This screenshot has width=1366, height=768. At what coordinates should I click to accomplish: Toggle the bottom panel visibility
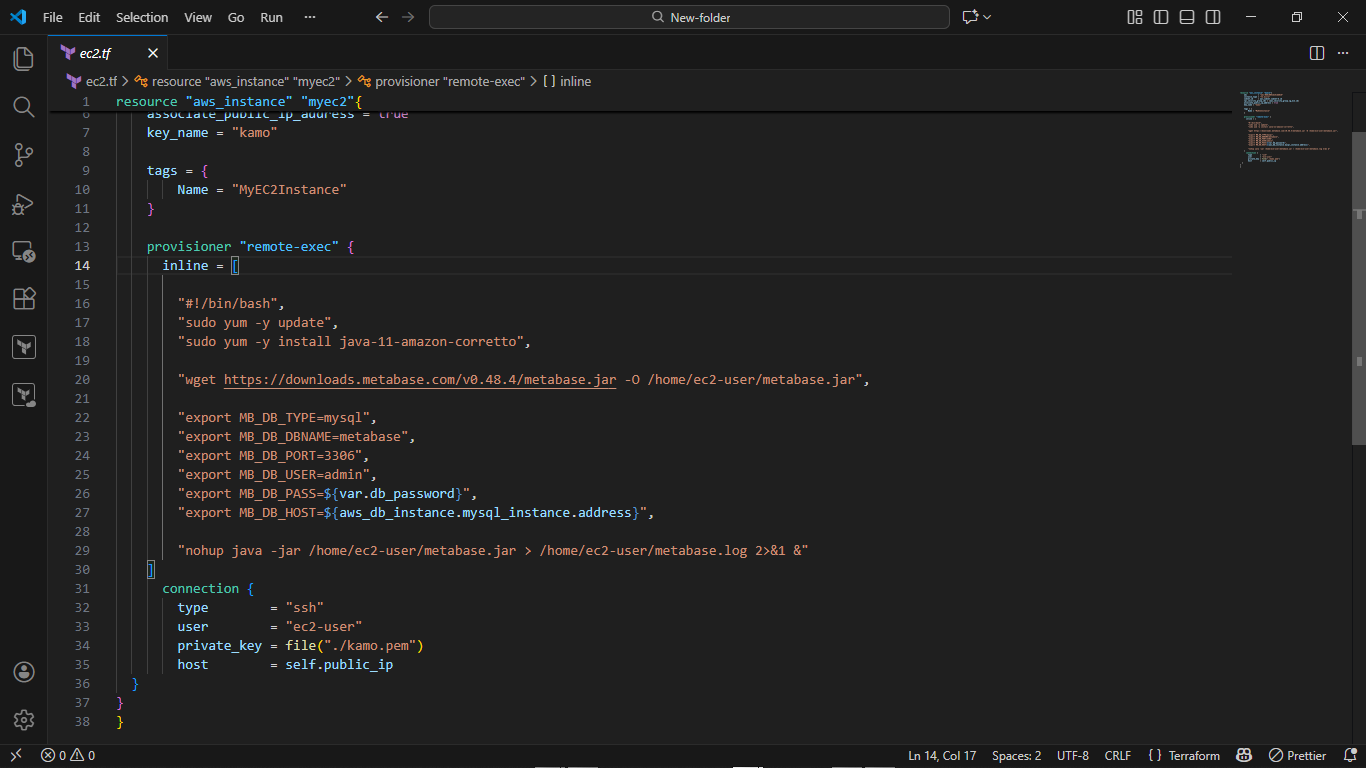pos(1186,17)
